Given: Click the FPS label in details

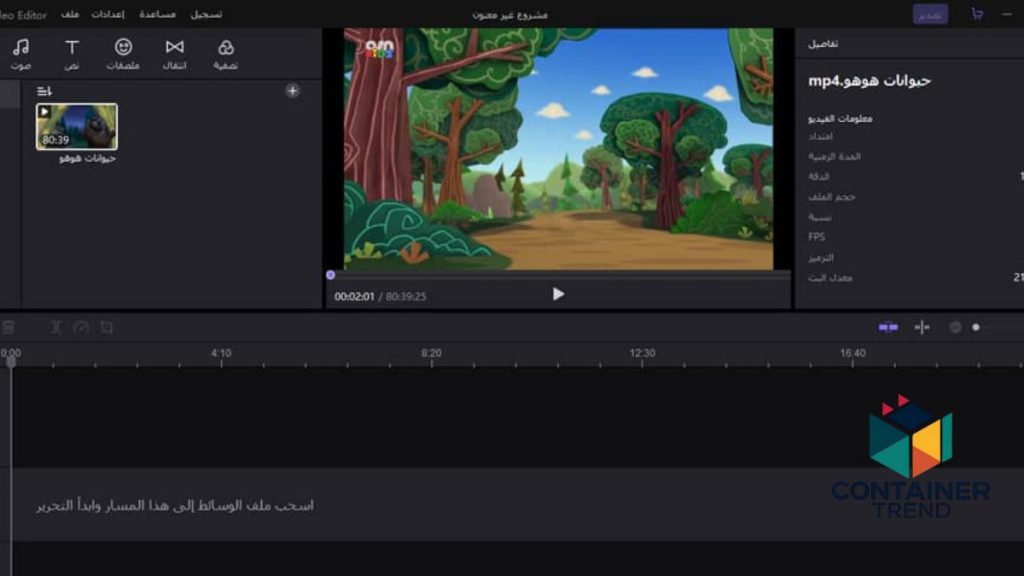Looking at the screenshot, I should tap(816, 237).
